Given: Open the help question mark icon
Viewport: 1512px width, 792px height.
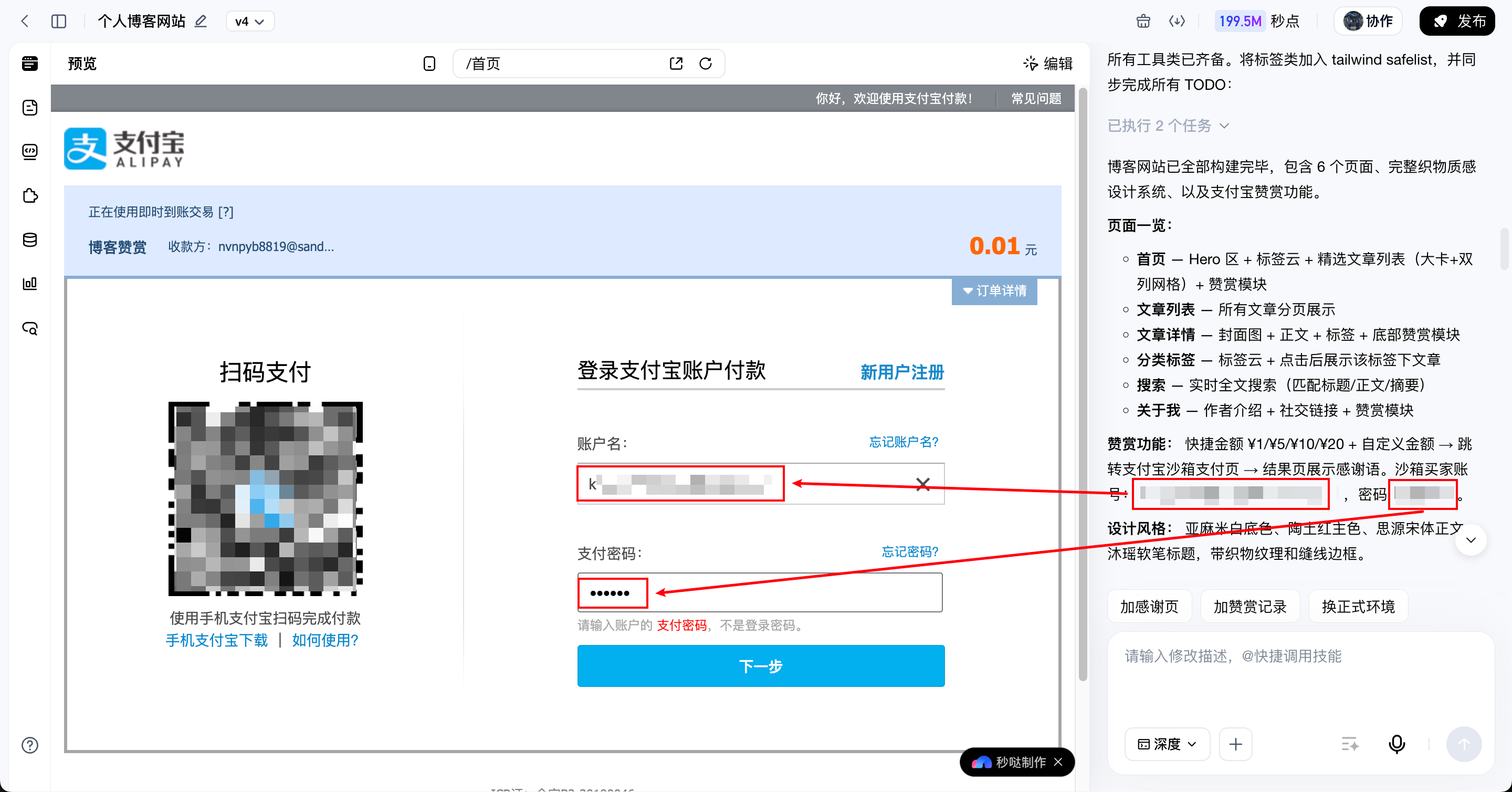Looking at the screenshot, I should point(30,745).
